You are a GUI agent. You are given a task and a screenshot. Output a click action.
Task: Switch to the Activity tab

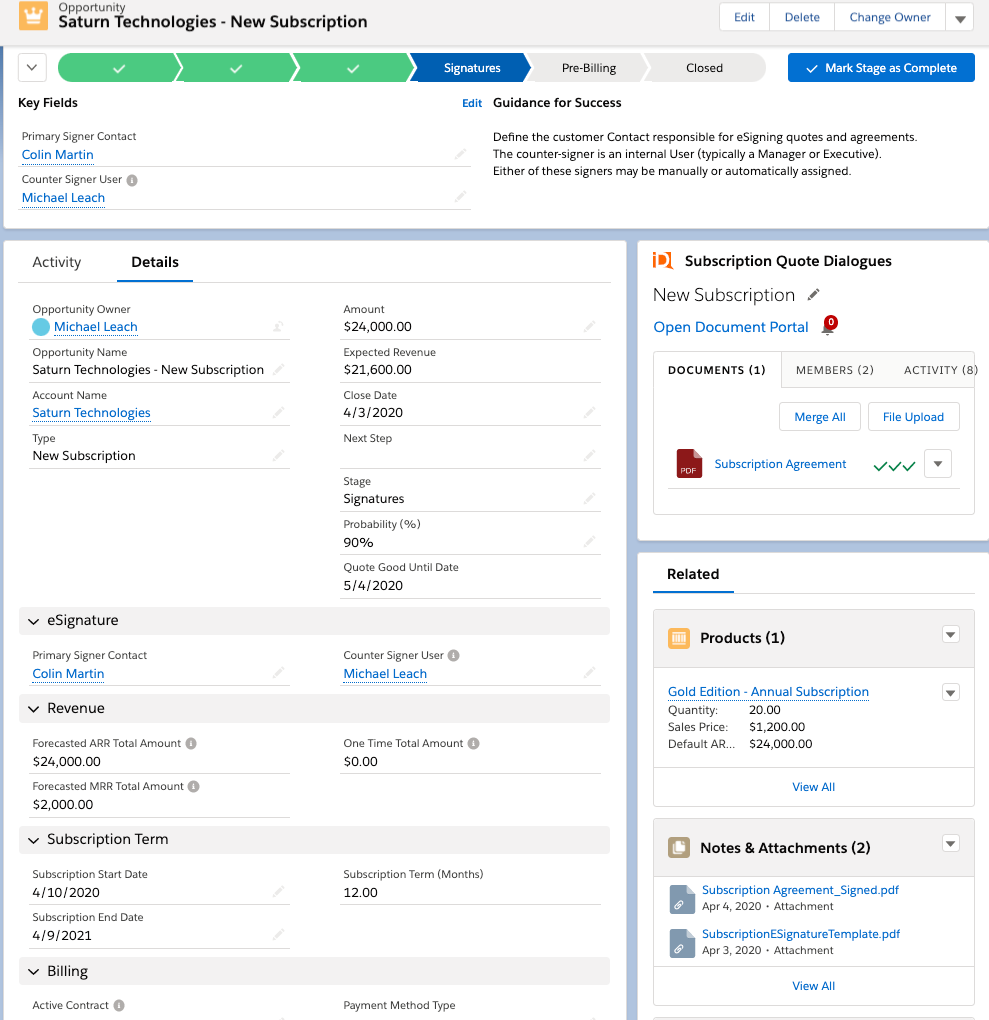tap(57, 262)
